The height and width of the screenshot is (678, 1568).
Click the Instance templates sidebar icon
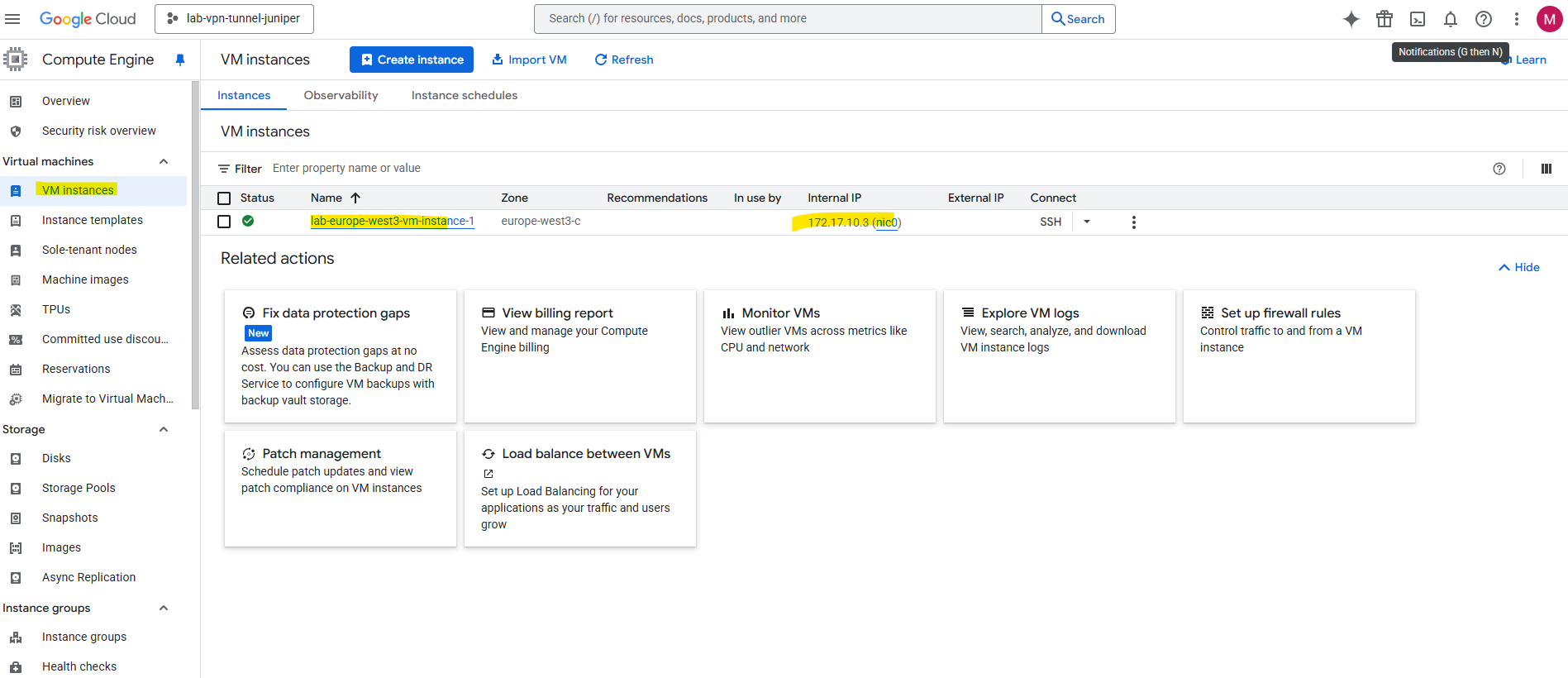click(16, 220)
